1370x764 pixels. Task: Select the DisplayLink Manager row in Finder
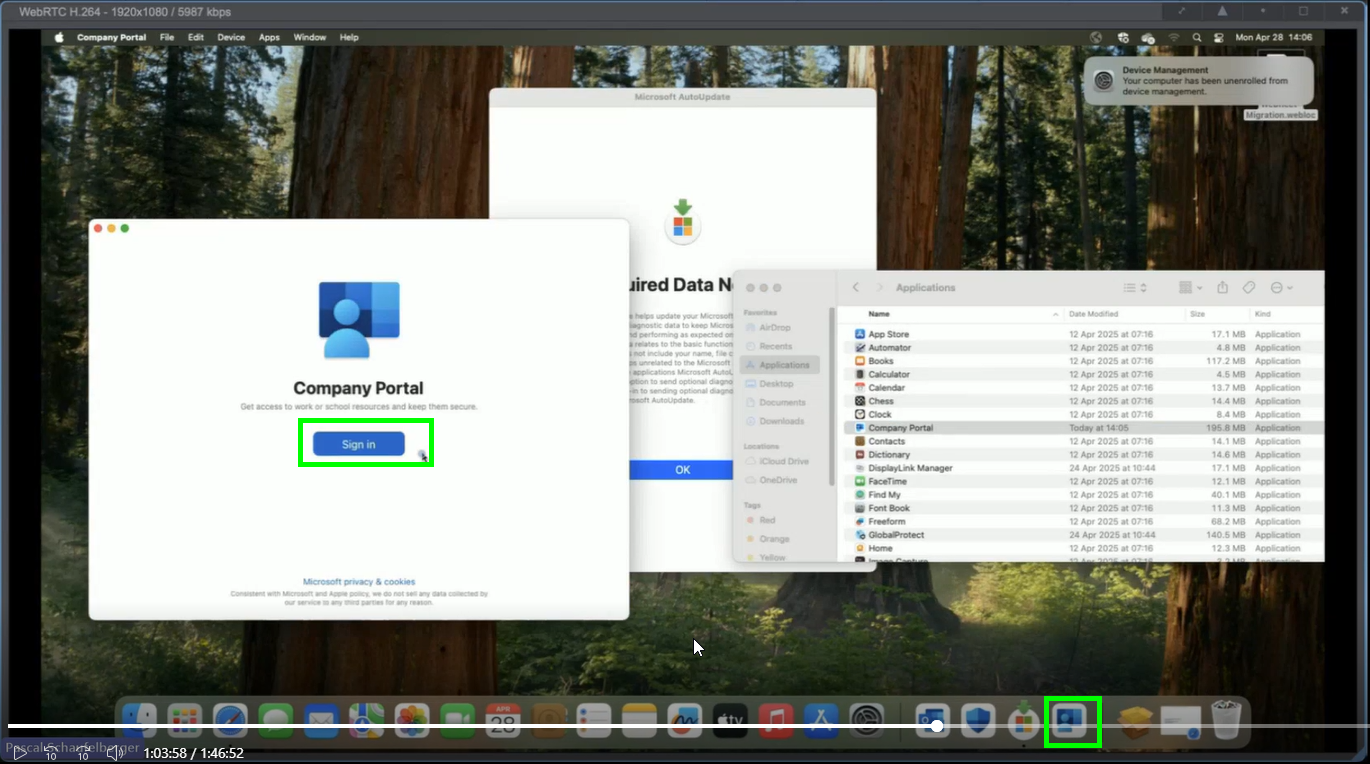coord(1084,468)
